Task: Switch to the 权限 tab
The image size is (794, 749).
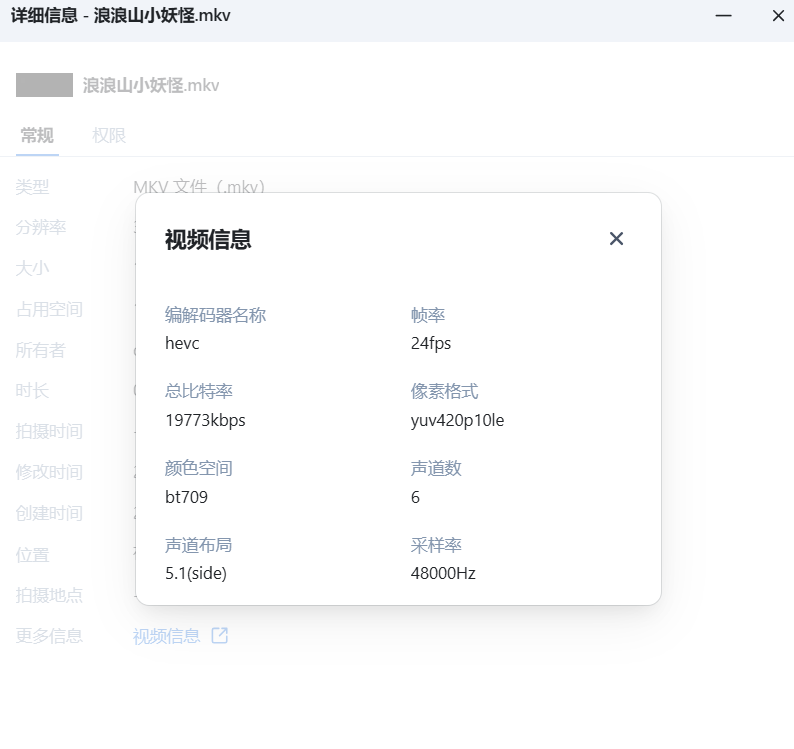Action: click(x=109, y=135)
